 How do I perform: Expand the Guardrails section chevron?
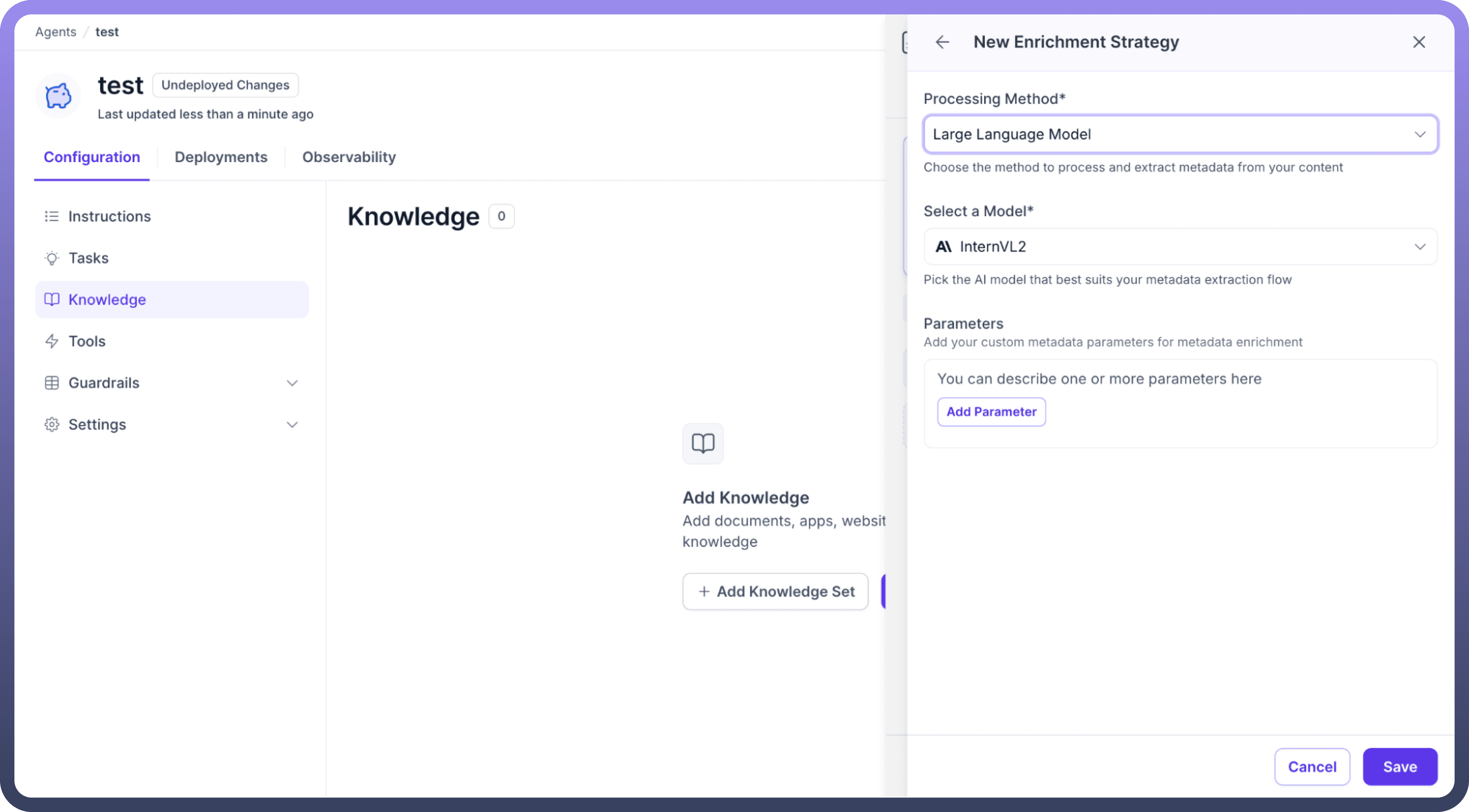click(292, 383)
